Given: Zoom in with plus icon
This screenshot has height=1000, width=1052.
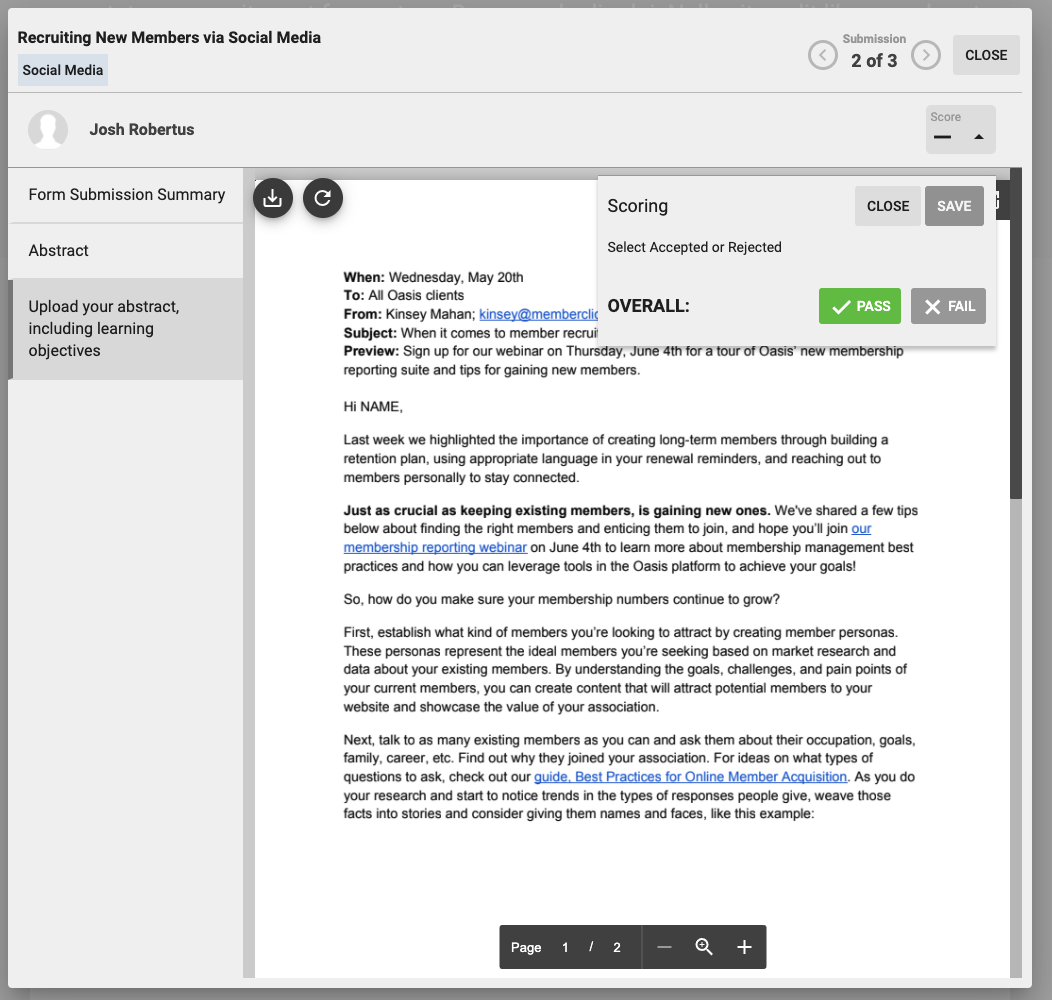Looking at the screenshot, I should [x=744, y=947].
